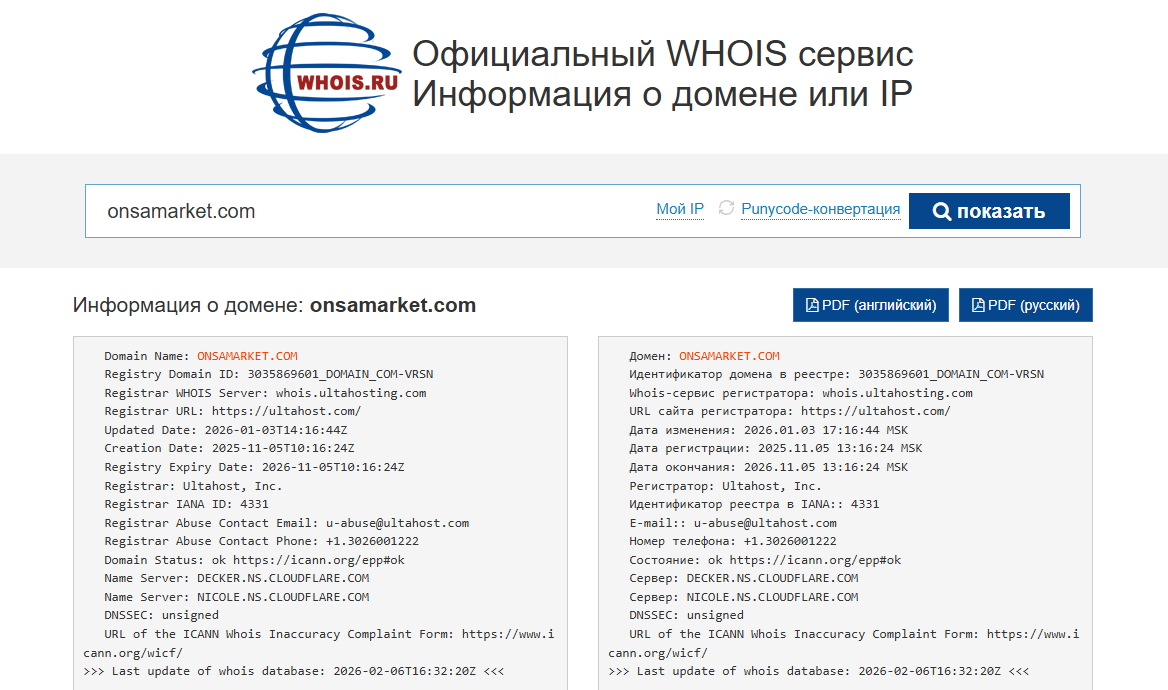Click English ICANN Whois Inaccuracy Complaint Form line
Screen dimensions: 1168x690
pos(319,643)
